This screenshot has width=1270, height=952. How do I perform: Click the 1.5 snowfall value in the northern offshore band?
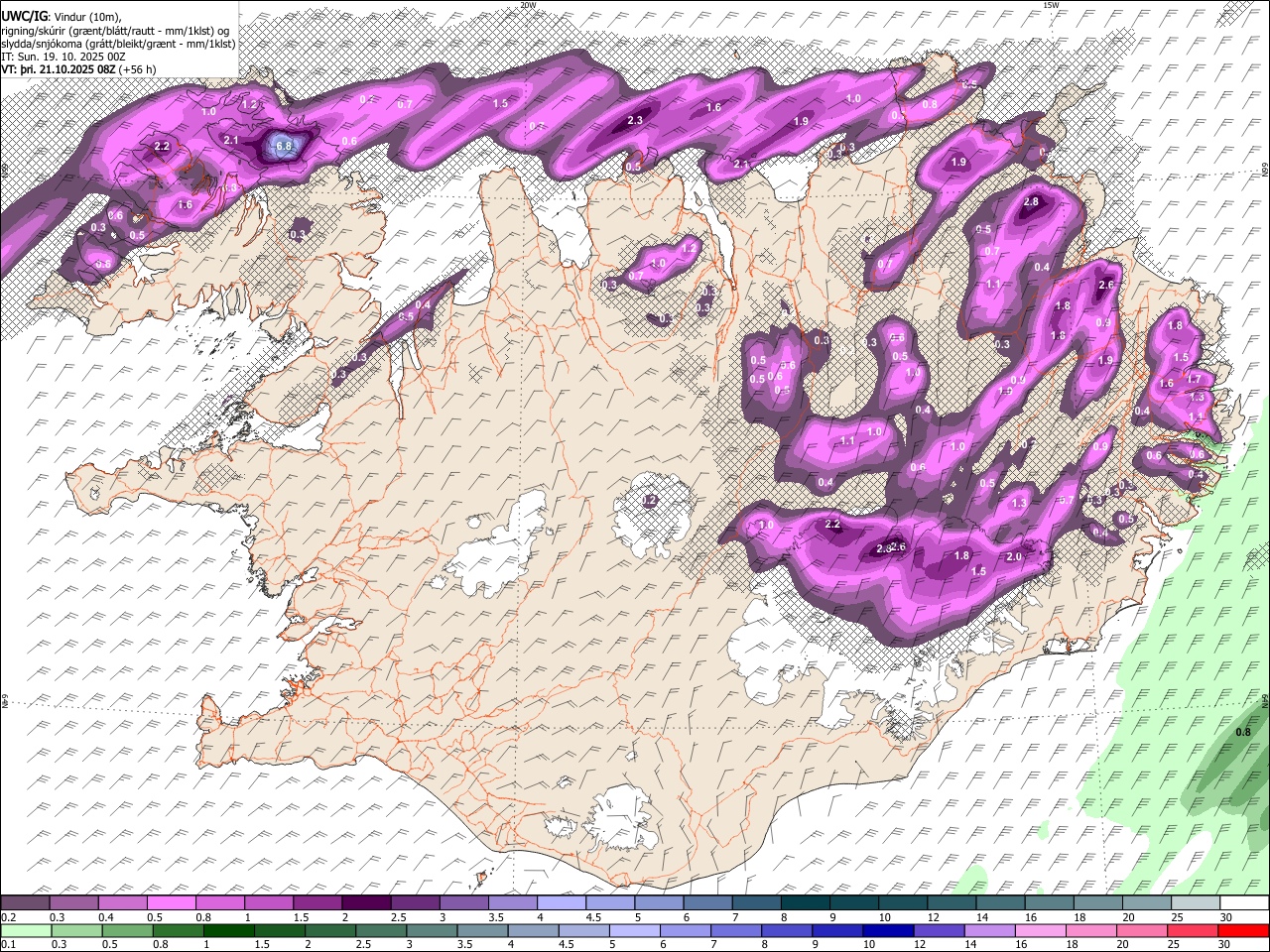click(500, 103)
